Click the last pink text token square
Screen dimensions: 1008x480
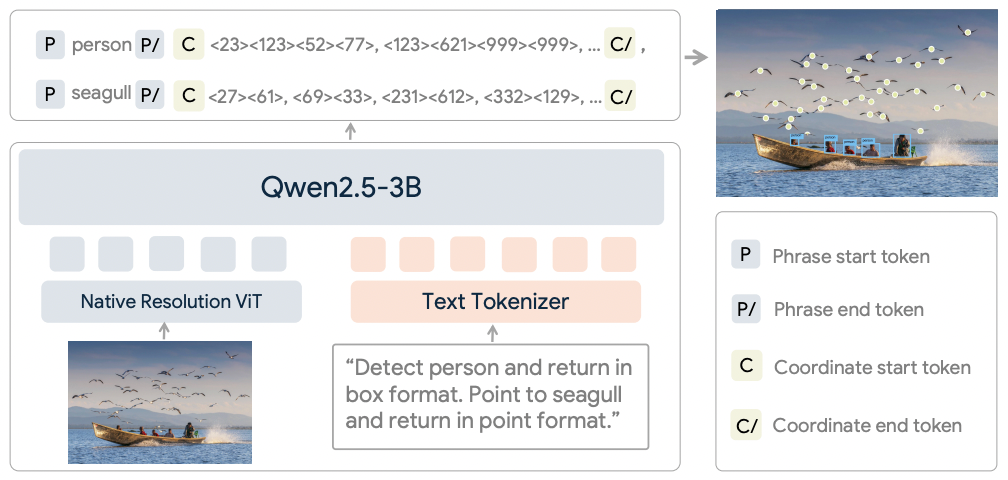(x=618, y=254)
